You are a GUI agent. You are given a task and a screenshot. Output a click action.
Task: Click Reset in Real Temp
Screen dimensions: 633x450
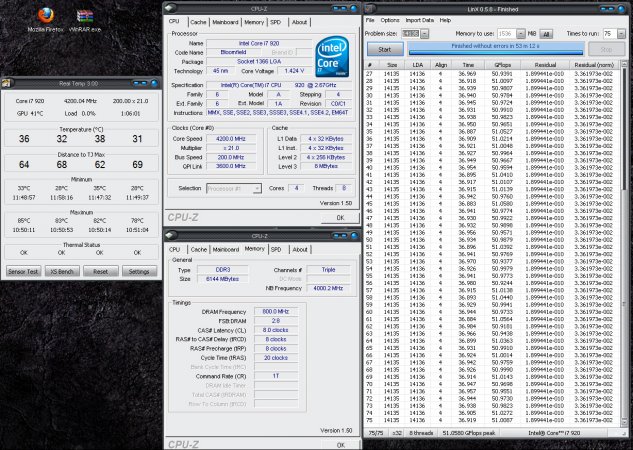click(x=101, y=272)
